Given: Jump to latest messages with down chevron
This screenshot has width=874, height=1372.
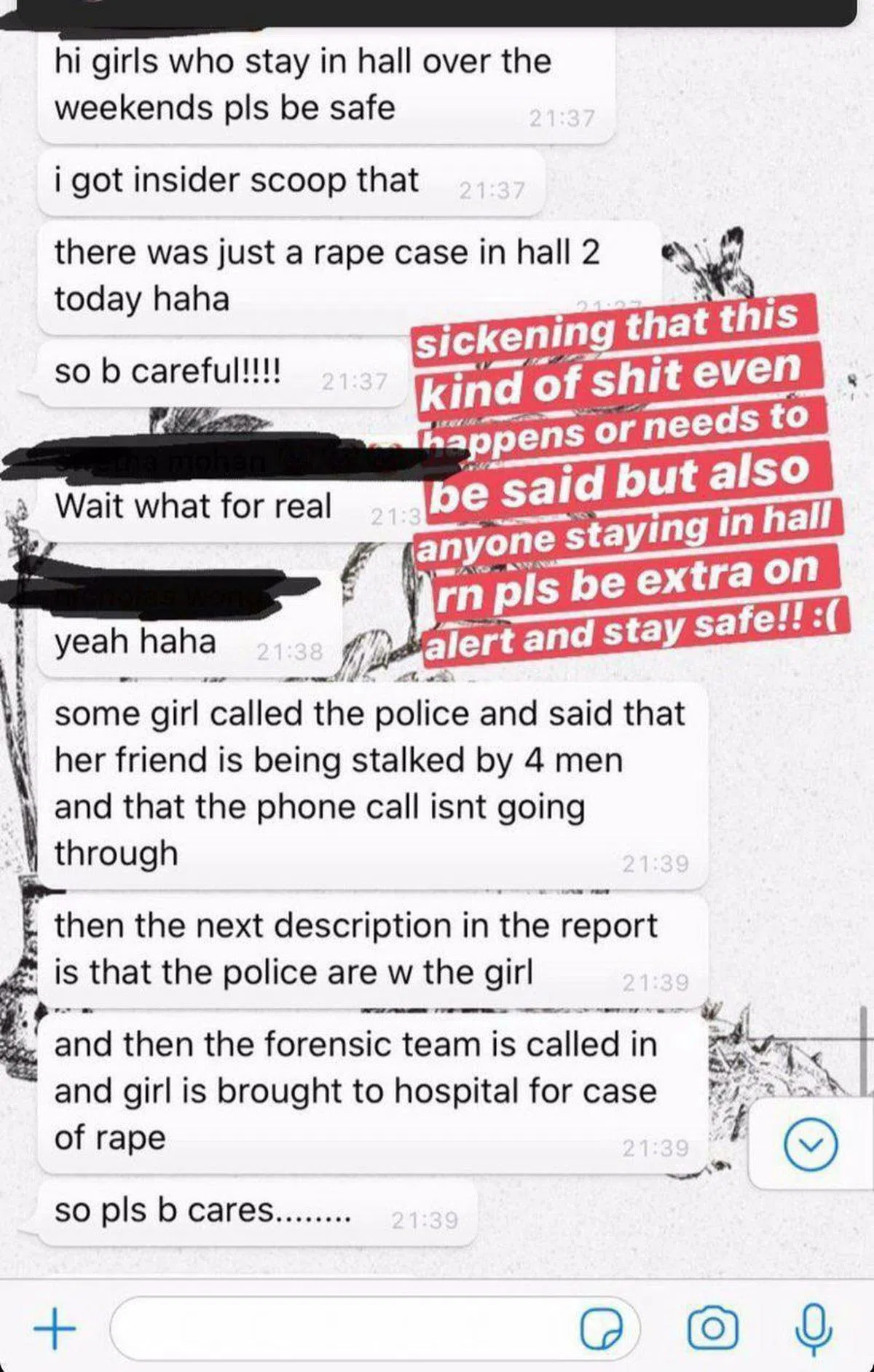Looking at the screenshot, I should pyautogui.click(x=811, y=1145).
